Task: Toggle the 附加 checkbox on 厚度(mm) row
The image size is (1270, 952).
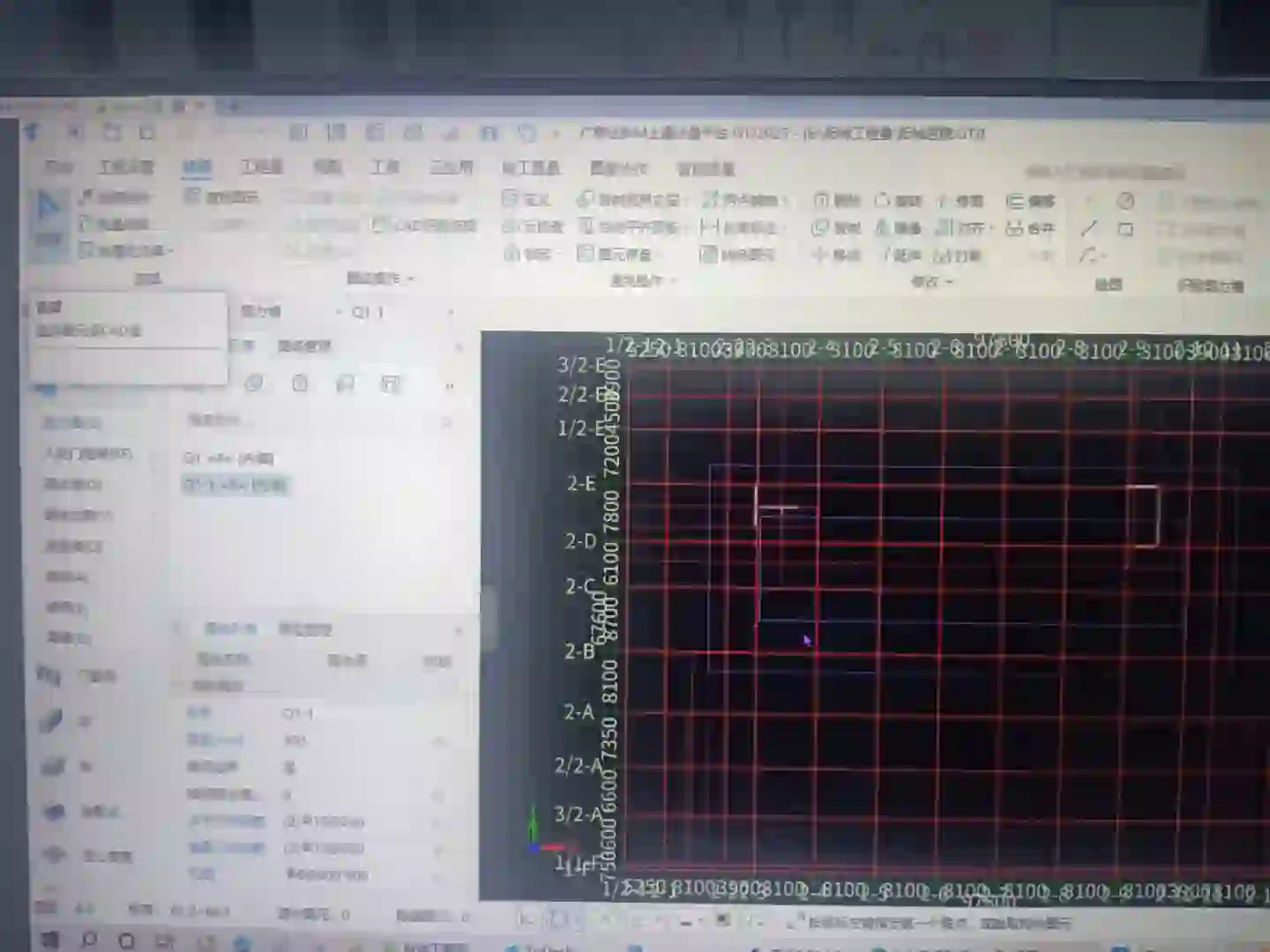Action: [x=437, y=740]
